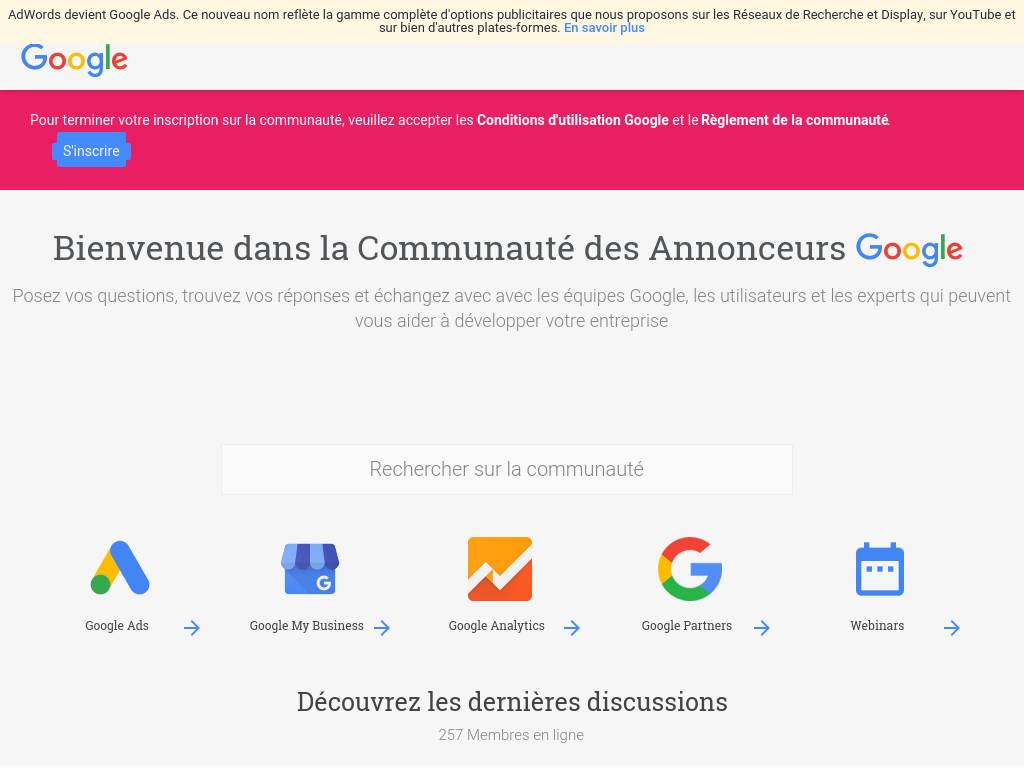This screenshot has width=1024, height=768.
Task: Select the Google Analytics chart icon
Action: pos(500,568)
